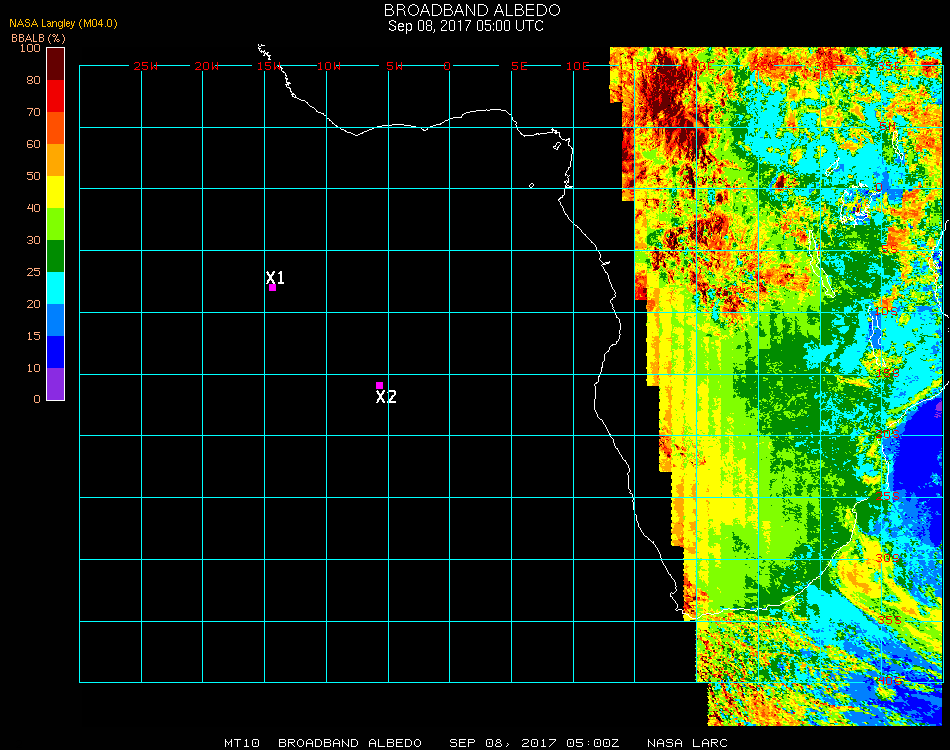Pick the bright red 70-80% legend swatch
This screenshot has width=950, height=750.
click(56, 96)
